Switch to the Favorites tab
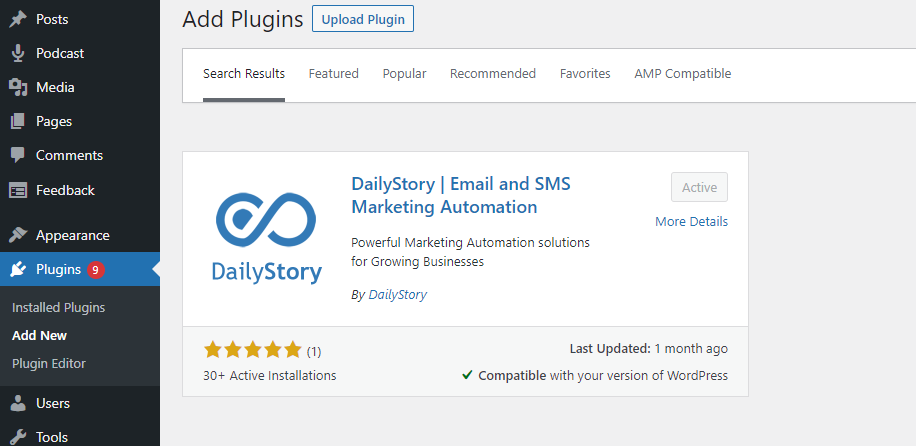 point(585,74)
